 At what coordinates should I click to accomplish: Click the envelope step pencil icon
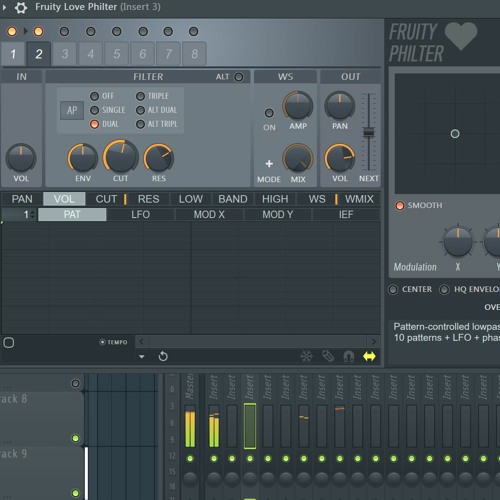point(328,356)
